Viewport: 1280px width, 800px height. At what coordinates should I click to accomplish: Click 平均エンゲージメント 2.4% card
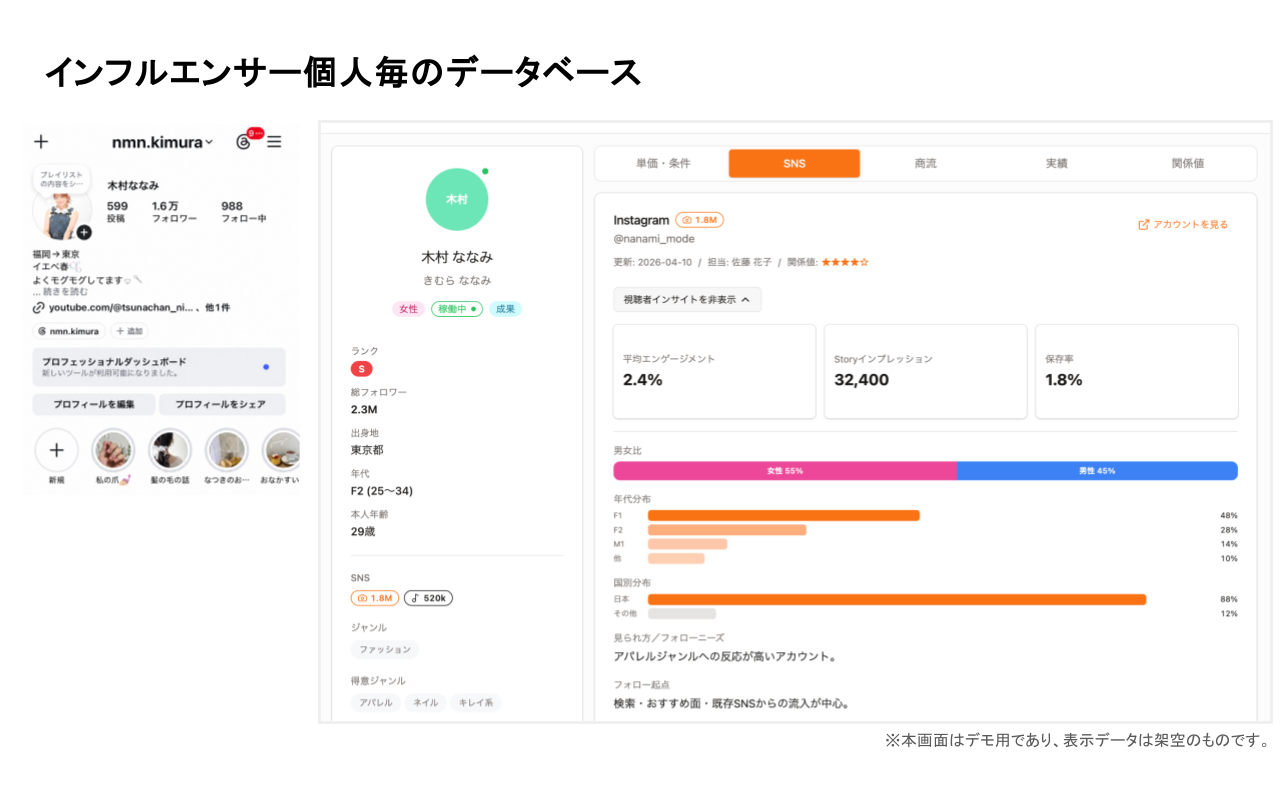[714, 371]
